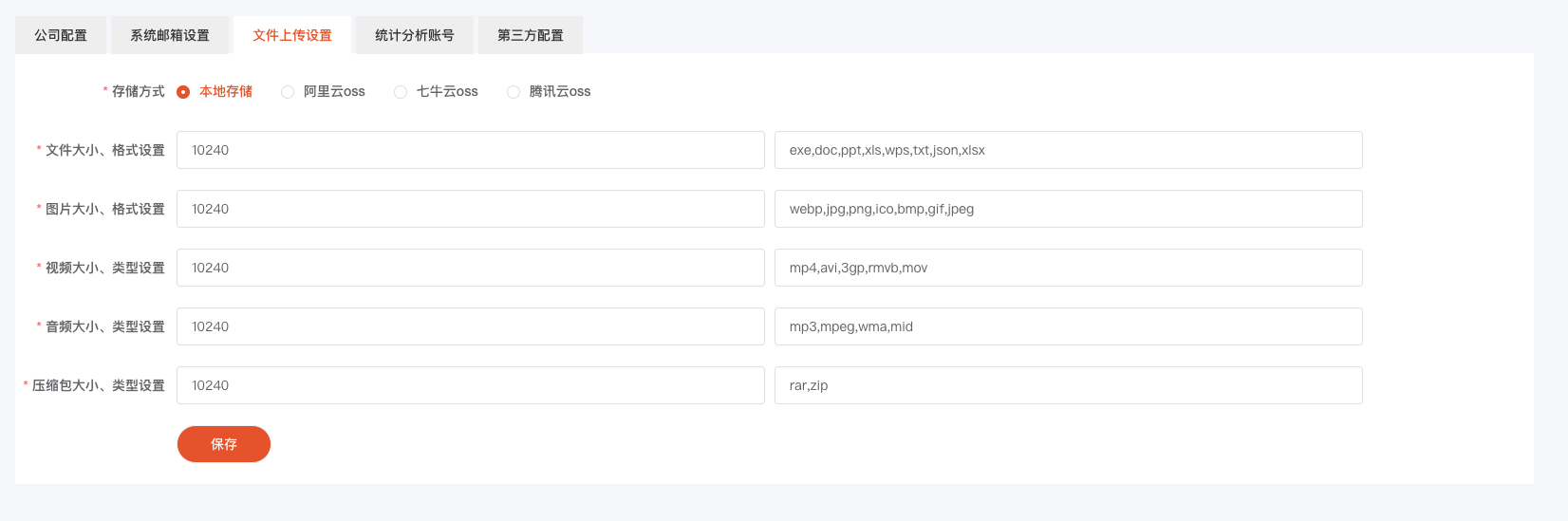
Task: Edit archive types field with rar,zip
Action: tap(1069, 385)
